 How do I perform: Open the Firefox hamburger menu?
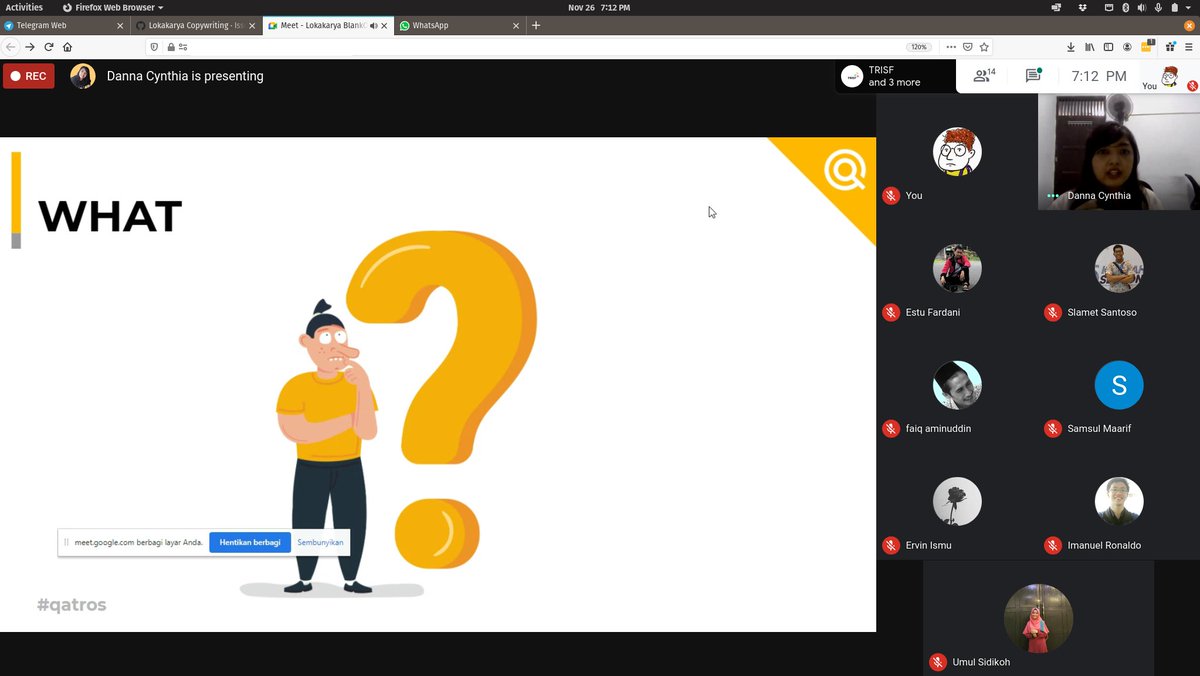point(1188,47)
